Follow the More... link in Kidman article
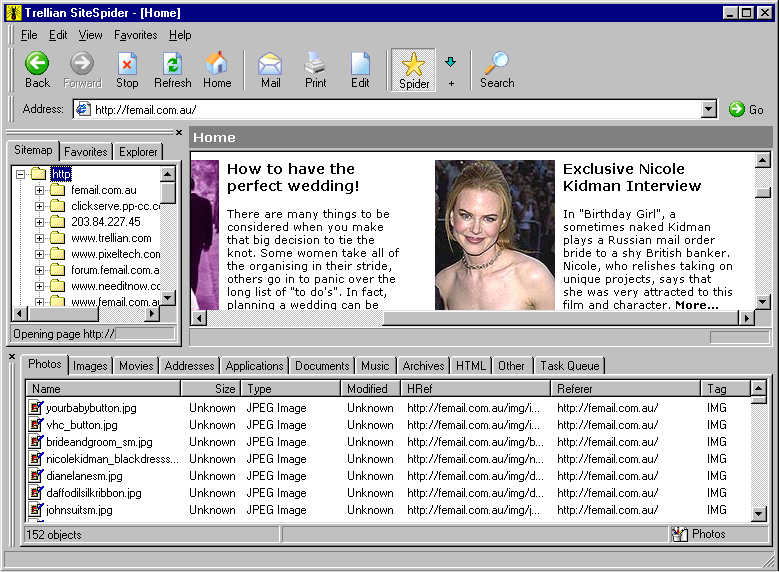Viewport: 779px width, 572px height. coord(697,305)
